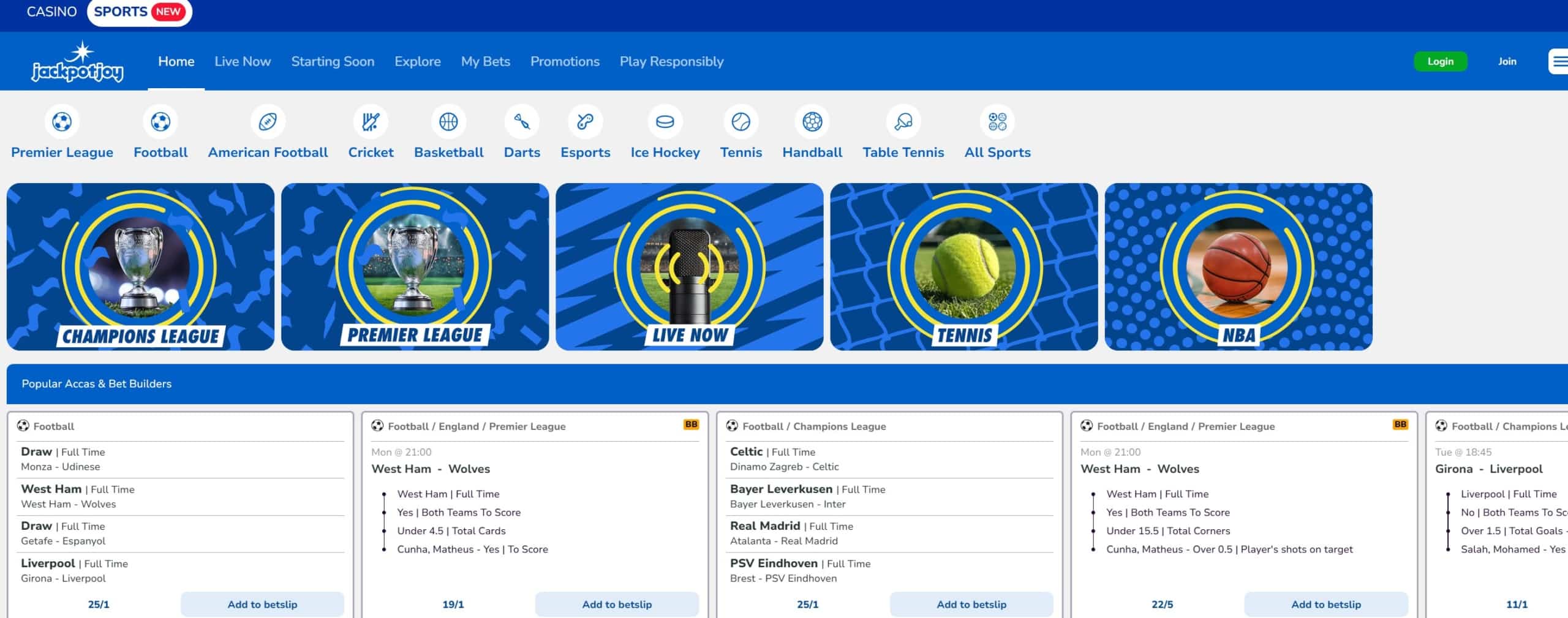Open the NBA basketball banner
The height and width of the screenshot is (618, 1568).
1238,266
